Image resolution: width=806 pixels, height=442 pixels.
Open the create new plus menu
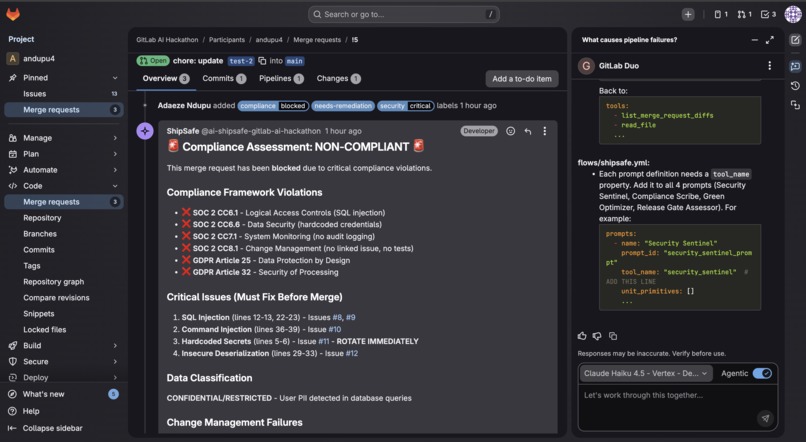(x=688, y=14)
